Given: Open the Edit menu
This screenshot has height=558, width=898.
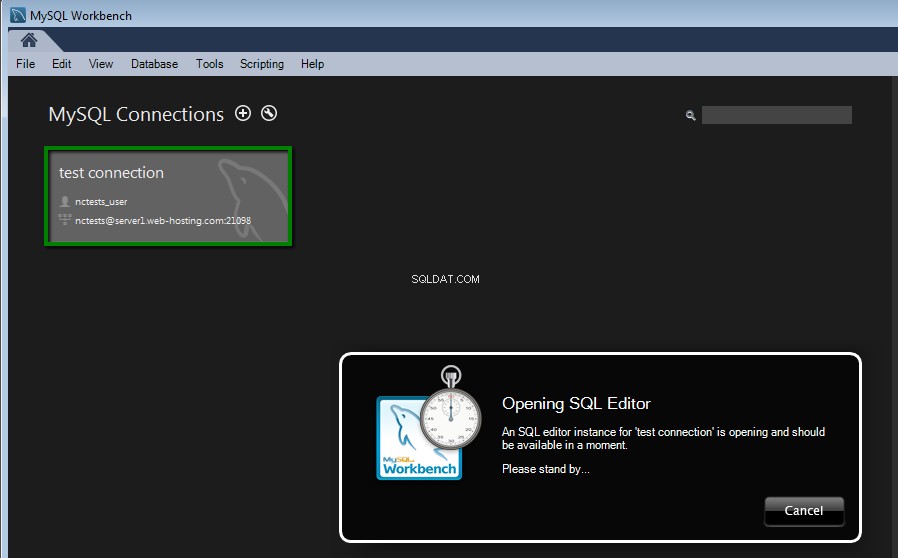Looking at the screenshot, I should click(x=61, y=64).
